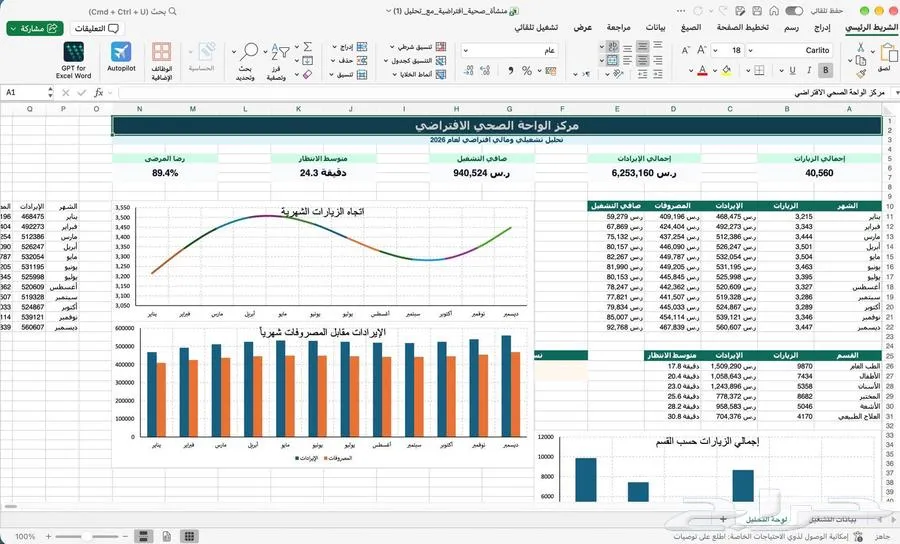Image resolution: width=900 pixels, height=544 pixels.
Task: Click Increase Decimal icon
Action: coord(485,71)
